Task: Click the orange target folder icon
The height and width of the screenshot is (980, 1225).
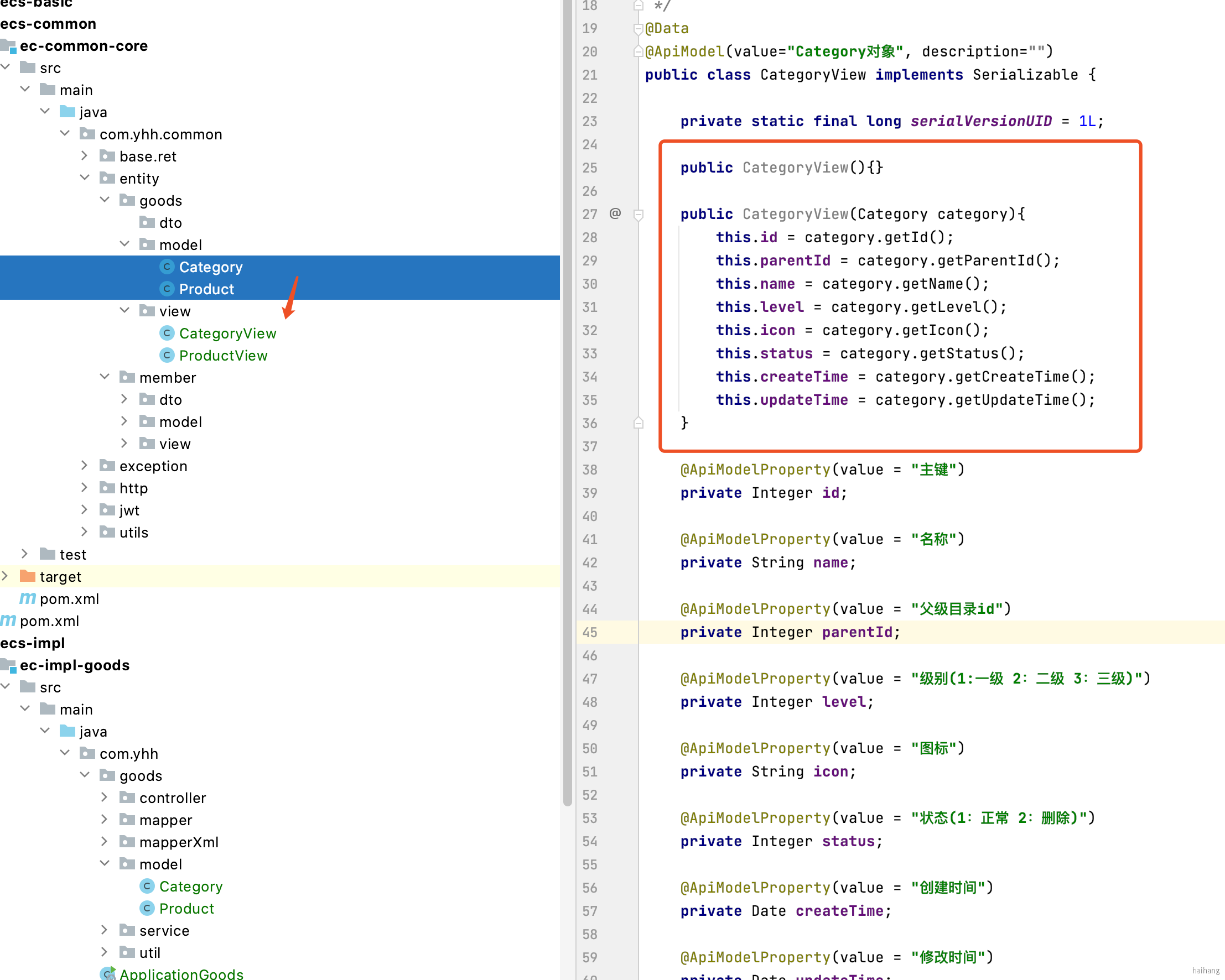Action: [x=27, y=576]
